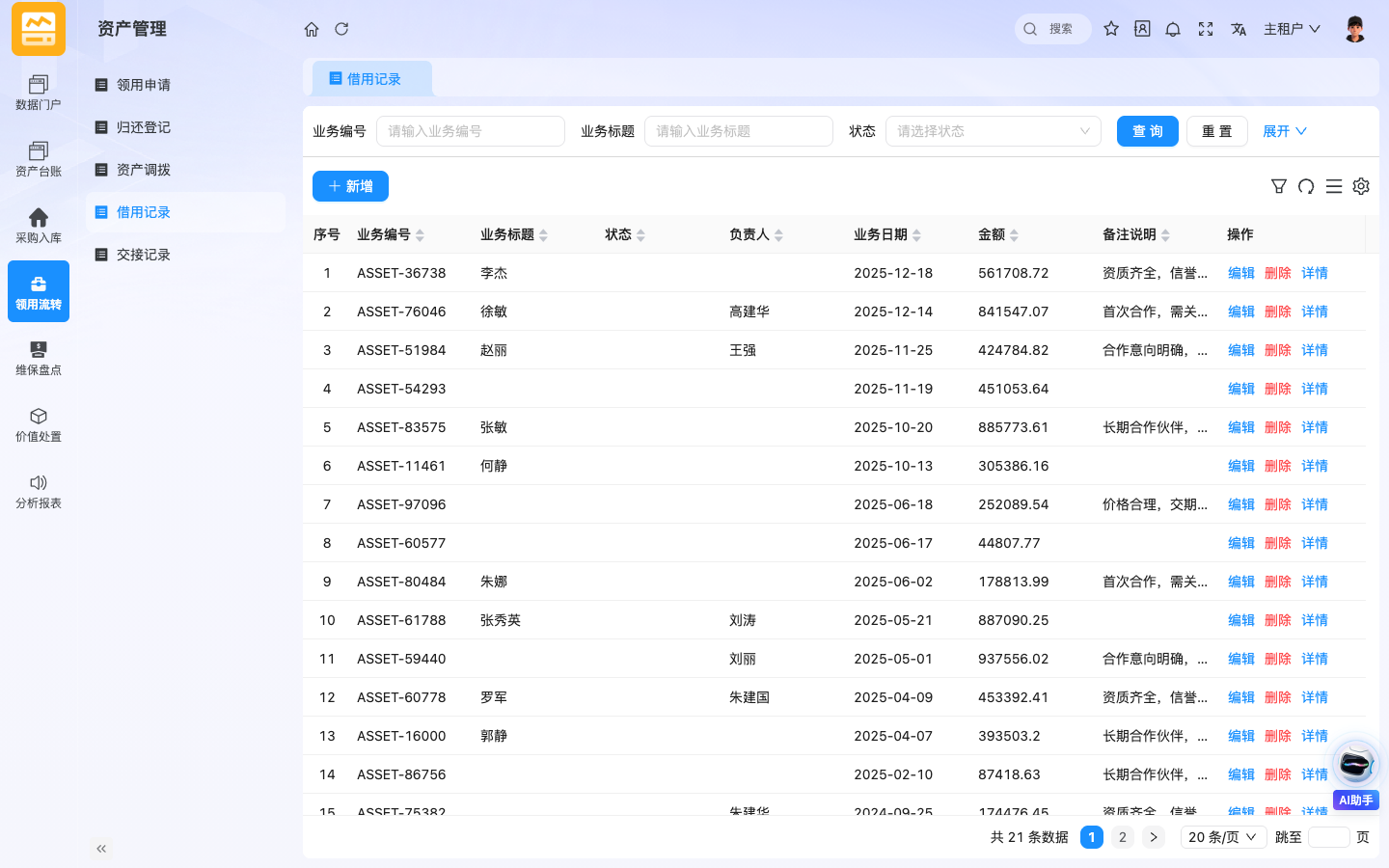
Task: Open the language translation icon
Action: pos(1239,29)
